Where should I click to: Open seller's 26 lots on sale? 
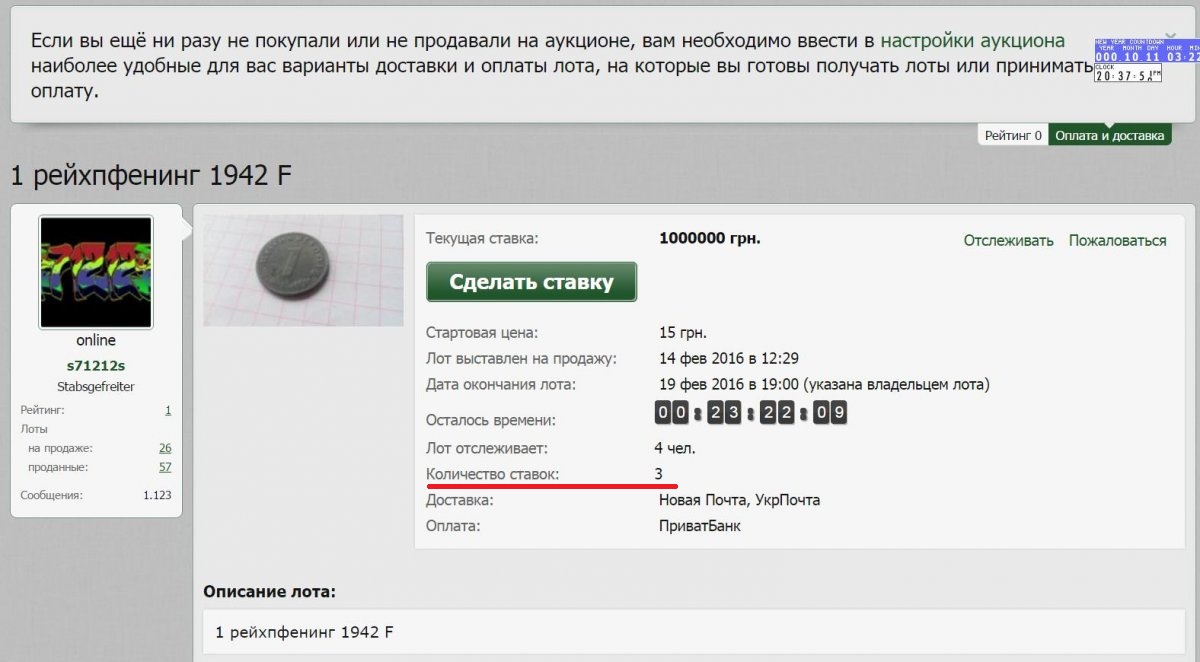pyautogui.click(x=165, y=448)
